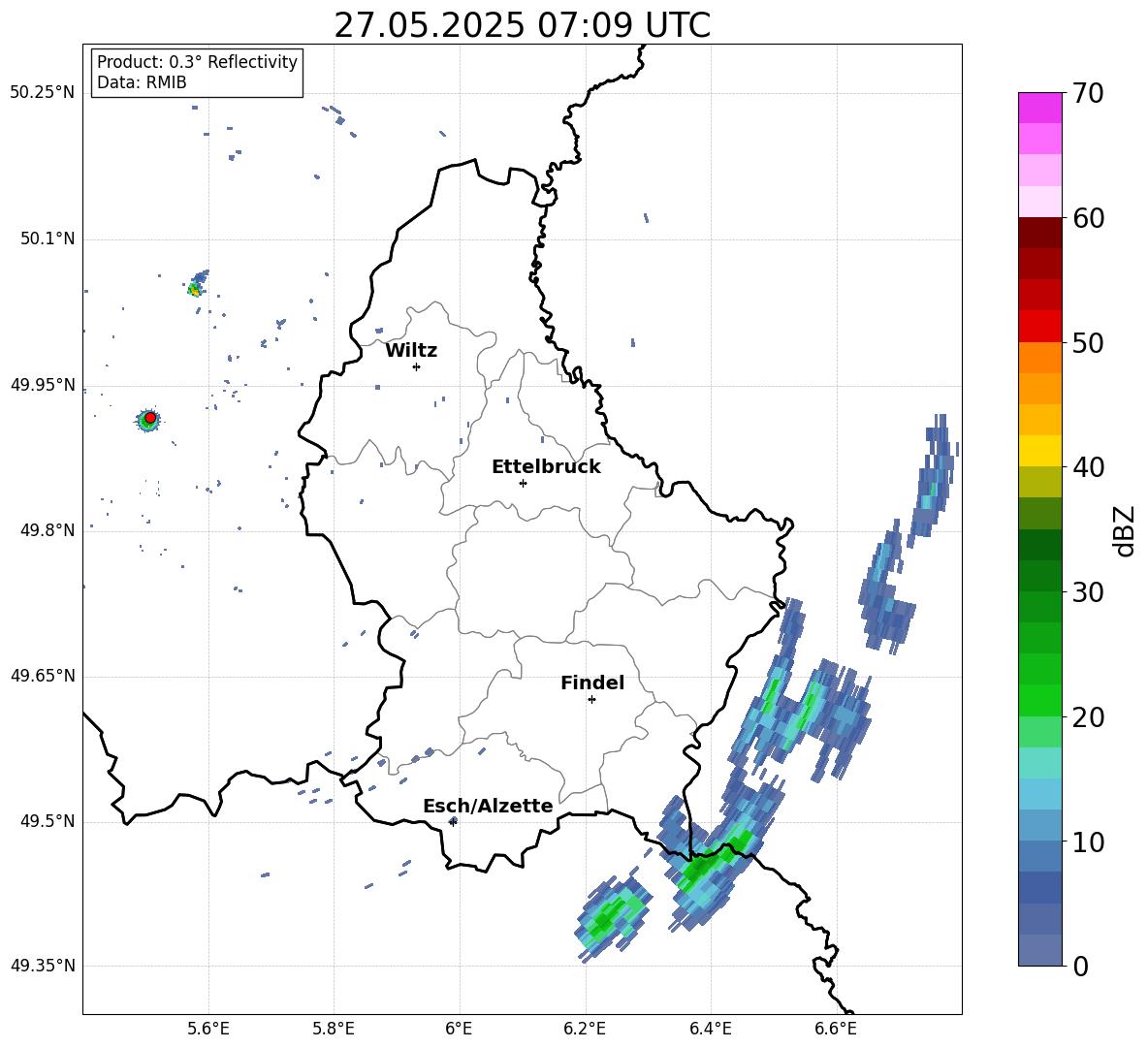Click the 5.6°E longitude label
The height and width of the screenshot is (1048, 1148).
207,1029
